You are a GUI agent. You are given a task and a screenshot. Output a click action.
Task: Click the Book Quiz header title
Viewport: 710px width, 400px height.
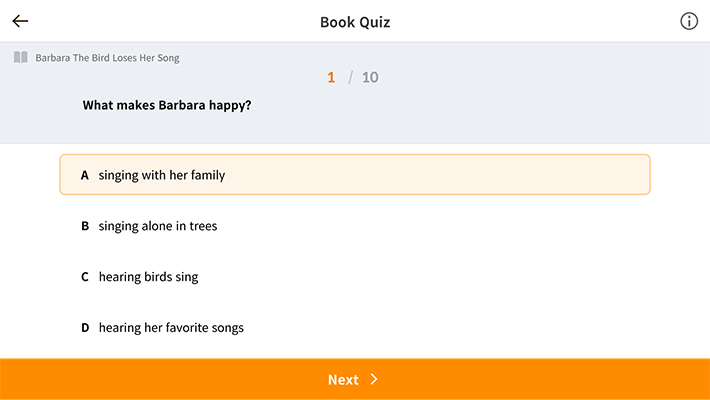(x=355, y=22)
